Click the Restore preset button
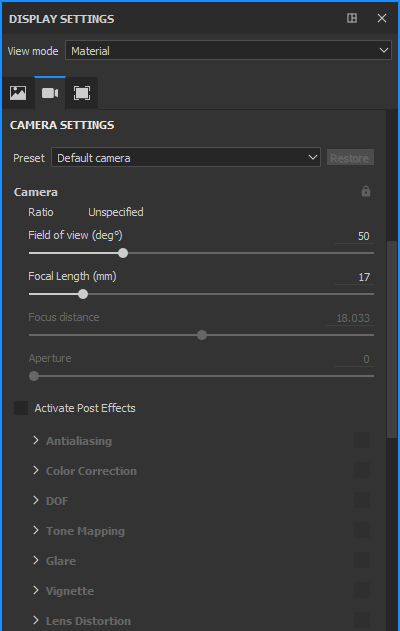This screenshot has height=631, width=400. tap(350, 157)
